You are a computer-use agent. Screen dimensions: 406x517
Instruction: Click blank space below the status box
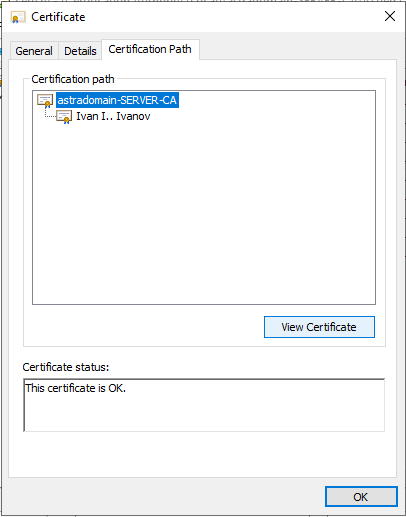(203, 455)
